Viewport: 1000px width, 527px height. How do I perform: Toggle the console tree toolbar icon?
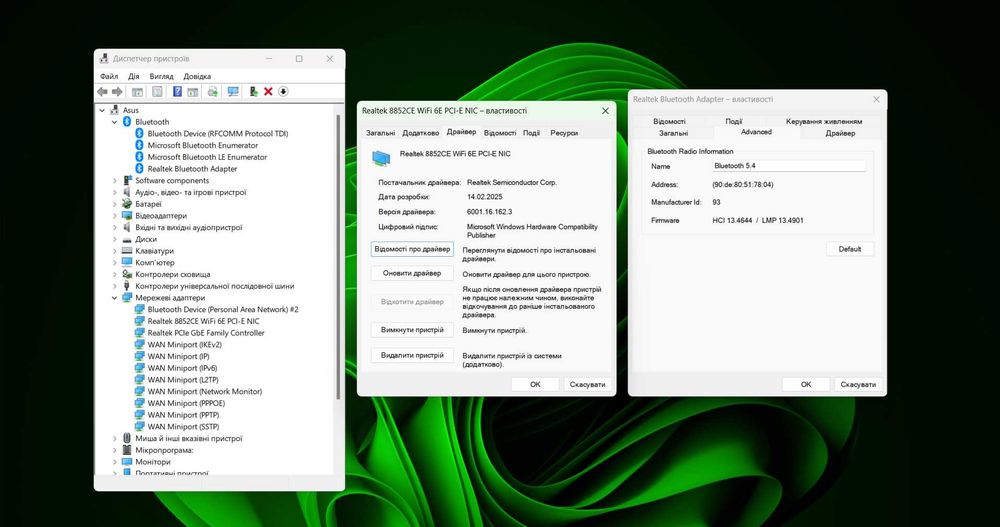tap(137, 92)
